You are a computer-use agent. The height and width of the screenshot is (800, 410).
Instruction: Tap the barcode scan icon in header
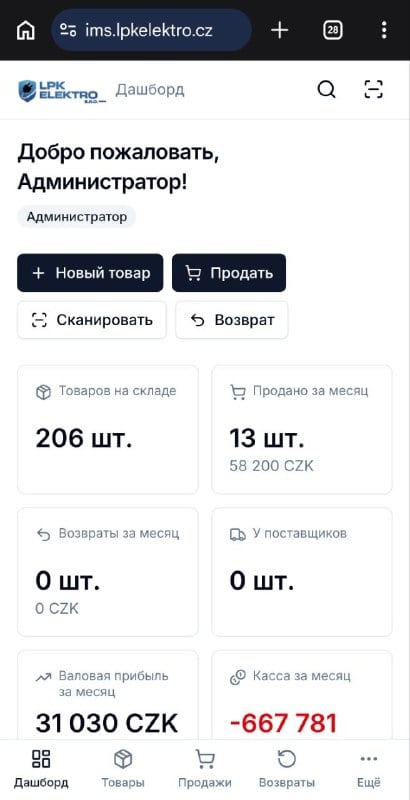[373, 90]
